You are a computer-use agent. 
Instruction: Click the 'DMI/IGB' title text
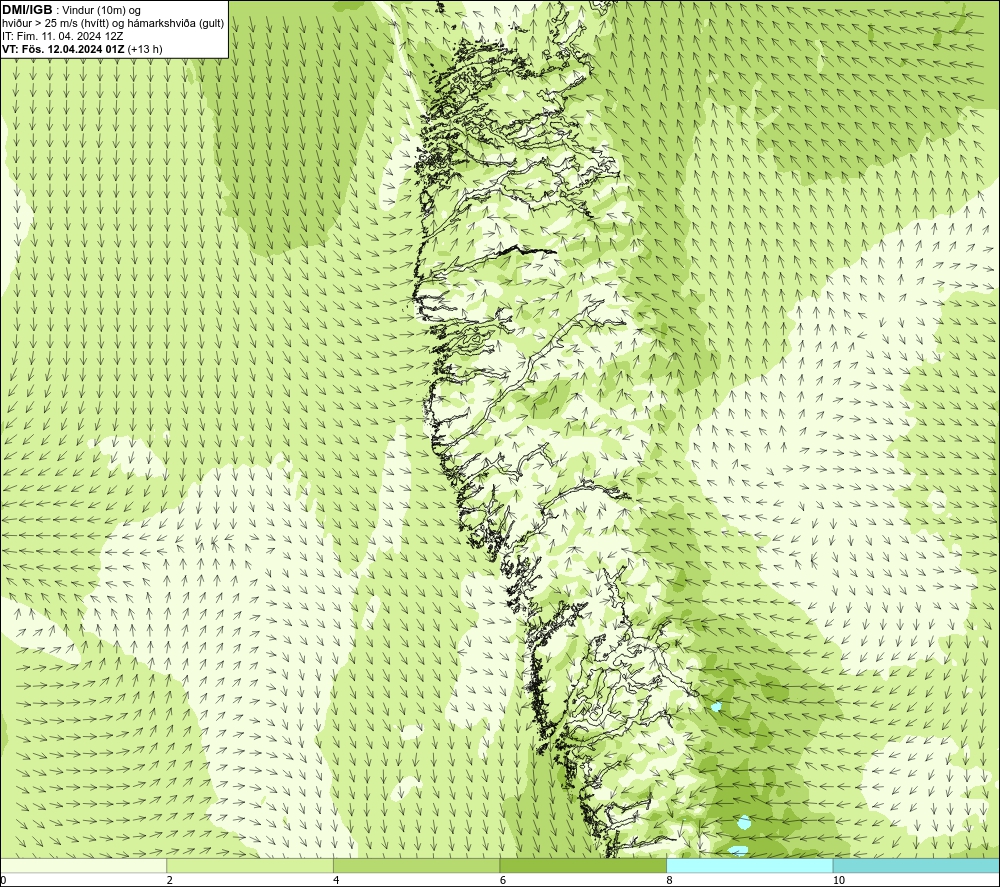click(x=27, y=10)
